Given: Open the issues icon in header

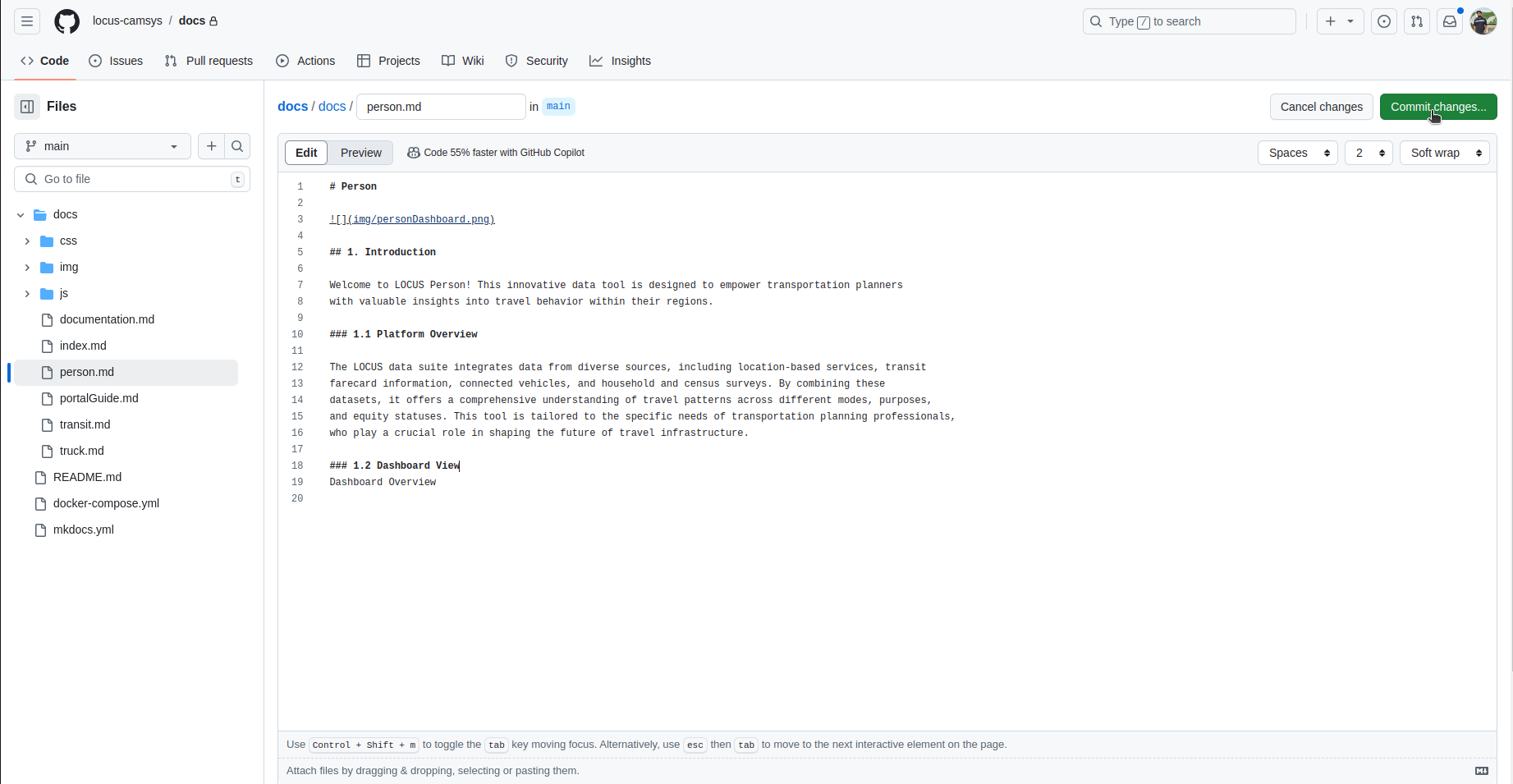Looking at the screenshot, I should click(x=1384, y=21).
